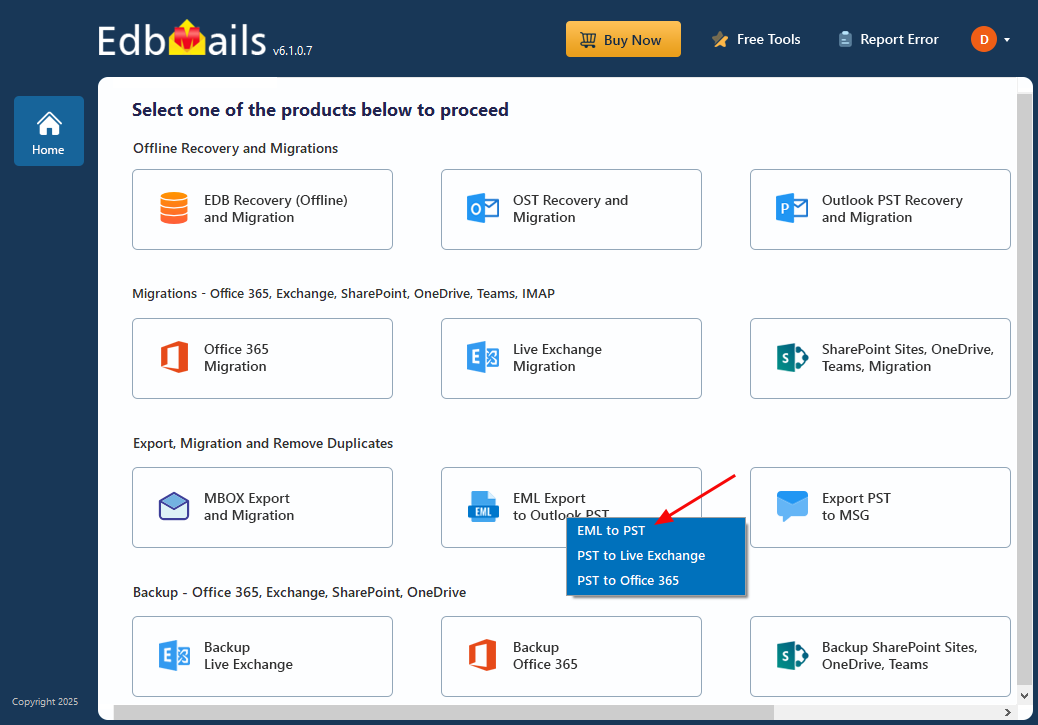Screen dimensions: 1038x725
Task: Click the Backup Live Exchange icon
Action: pos(174,655)
